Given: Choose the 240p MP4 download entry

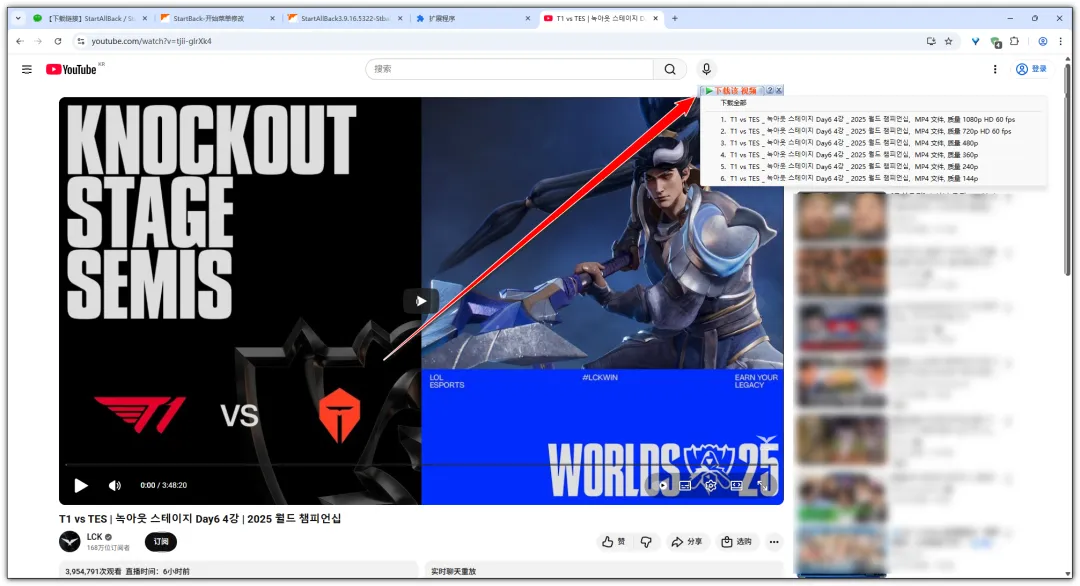Looking at the screenshot, I should coord(849,167).
